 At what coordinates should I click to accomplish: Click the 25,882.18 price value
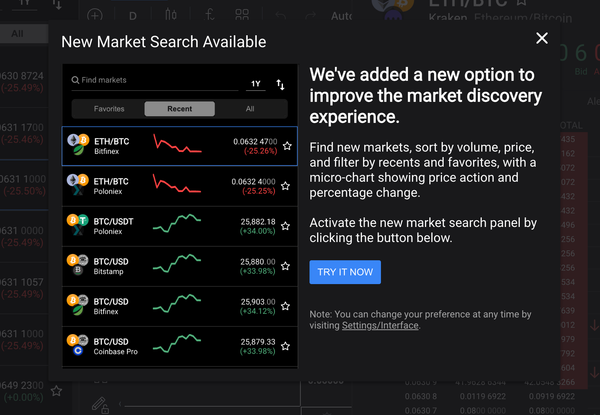pyautogui.click(x=258, y=221)
